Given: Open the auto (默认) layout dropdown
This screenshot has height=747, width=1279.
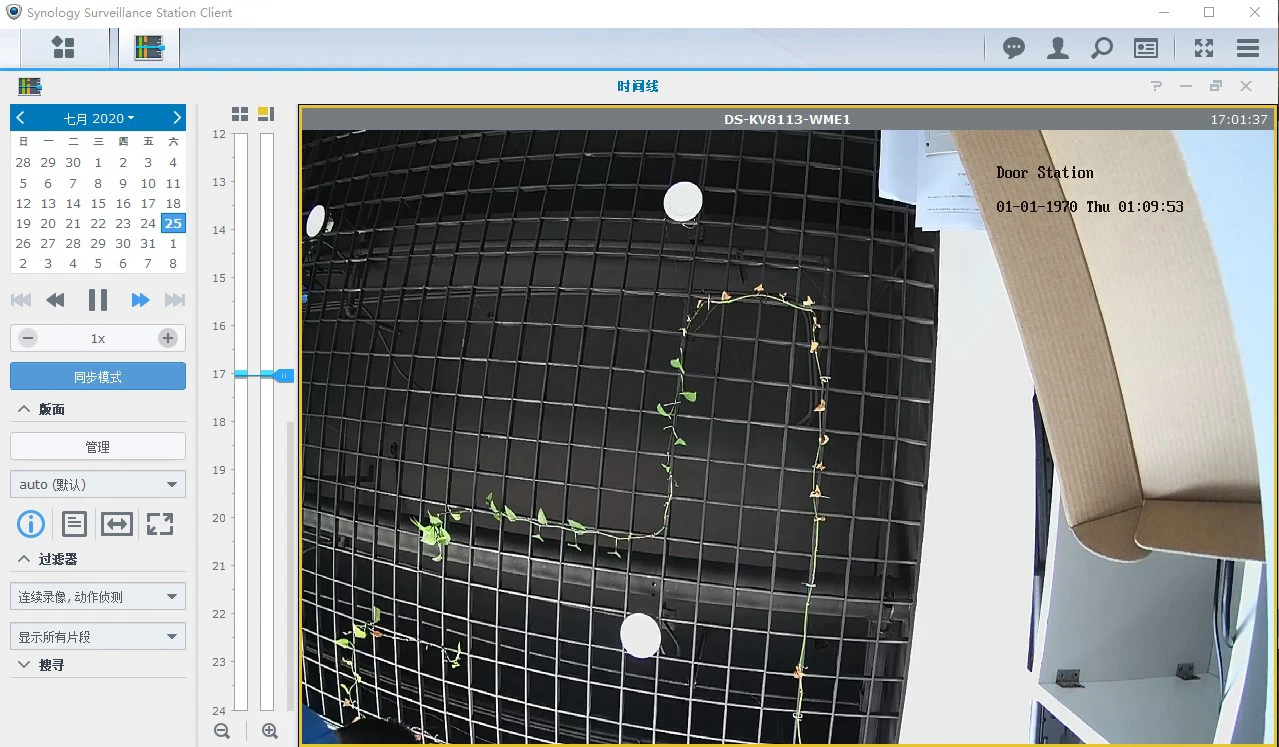Looking at the screenshot, I should pos(98,484).
